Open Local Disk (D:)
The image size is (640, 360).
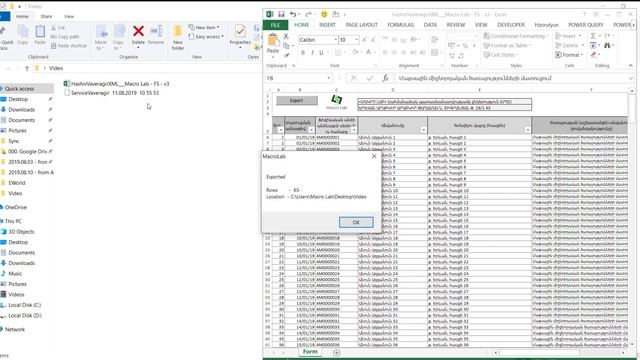click(25, 316)
